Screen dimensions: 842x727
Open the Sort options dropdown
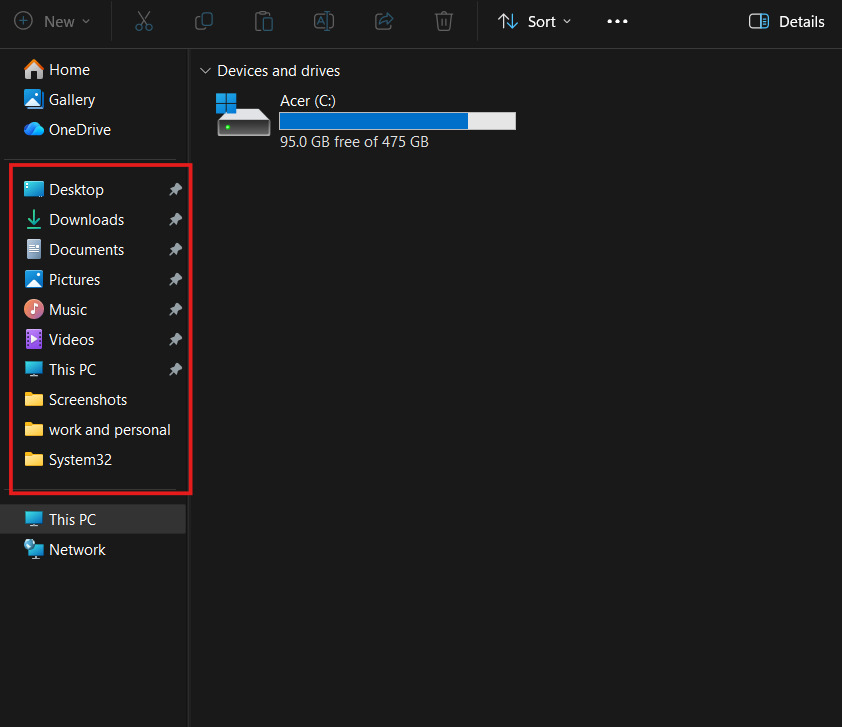[x=534, y=21]
